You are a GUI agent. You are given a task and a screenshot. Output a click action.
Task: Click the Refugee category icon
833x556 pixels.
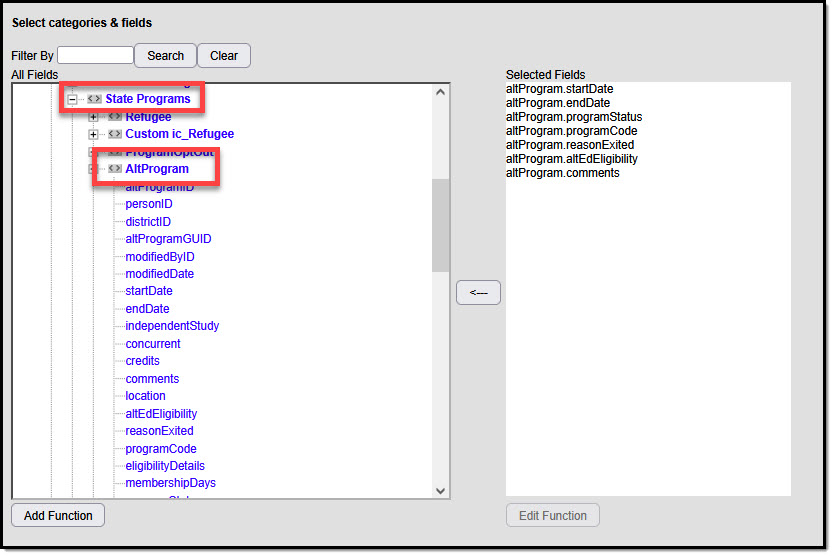click(115, 116)
